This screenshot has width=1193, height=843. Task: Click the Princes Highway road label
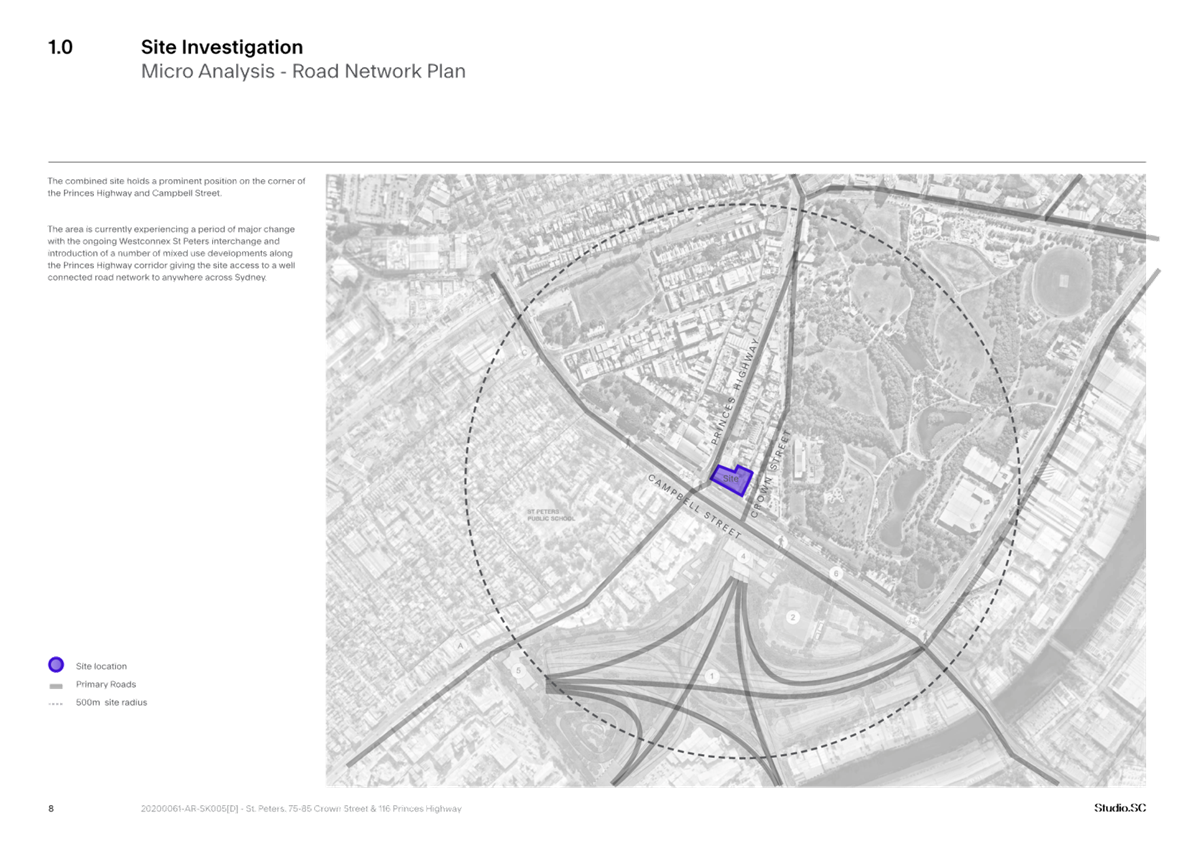735,393
